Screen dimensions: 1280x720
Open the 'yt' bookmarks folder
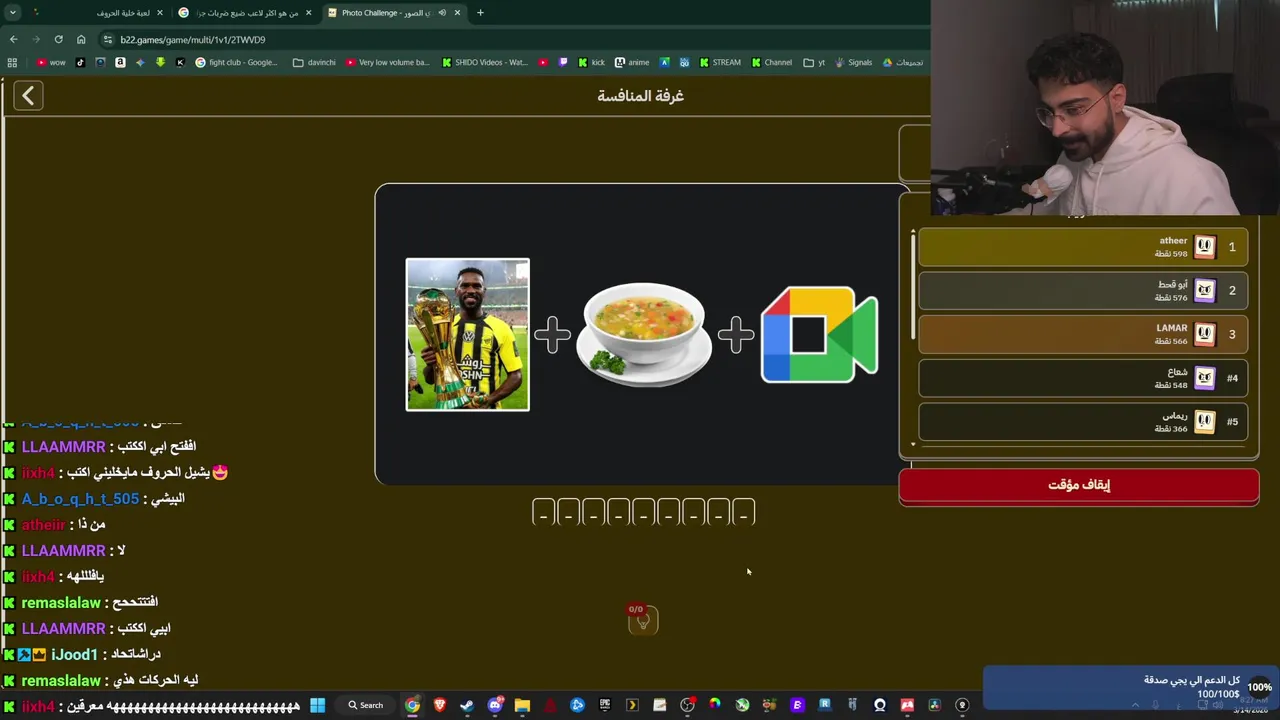coord(815,62)
